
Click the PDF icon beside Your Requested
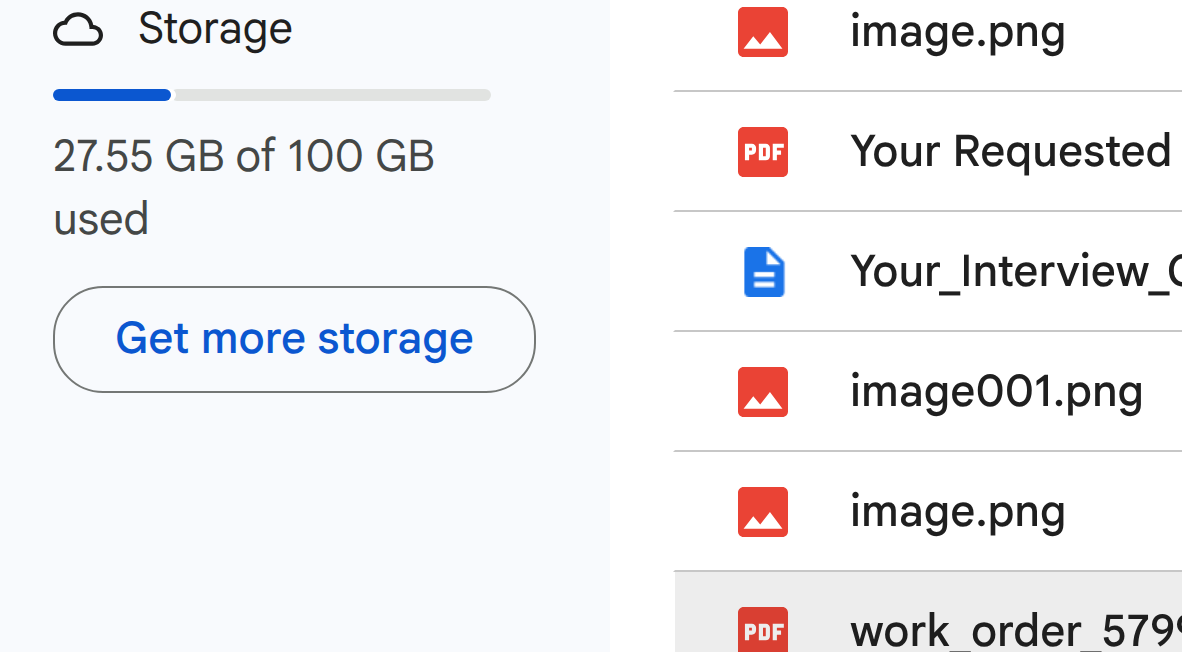point(763,152)
